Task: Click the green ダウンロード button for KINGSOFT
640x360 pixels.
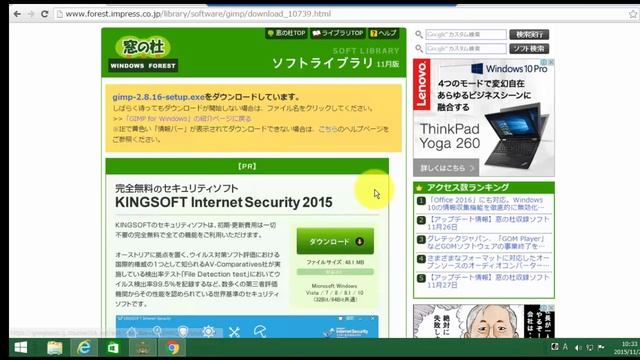Action: point(335,241)
